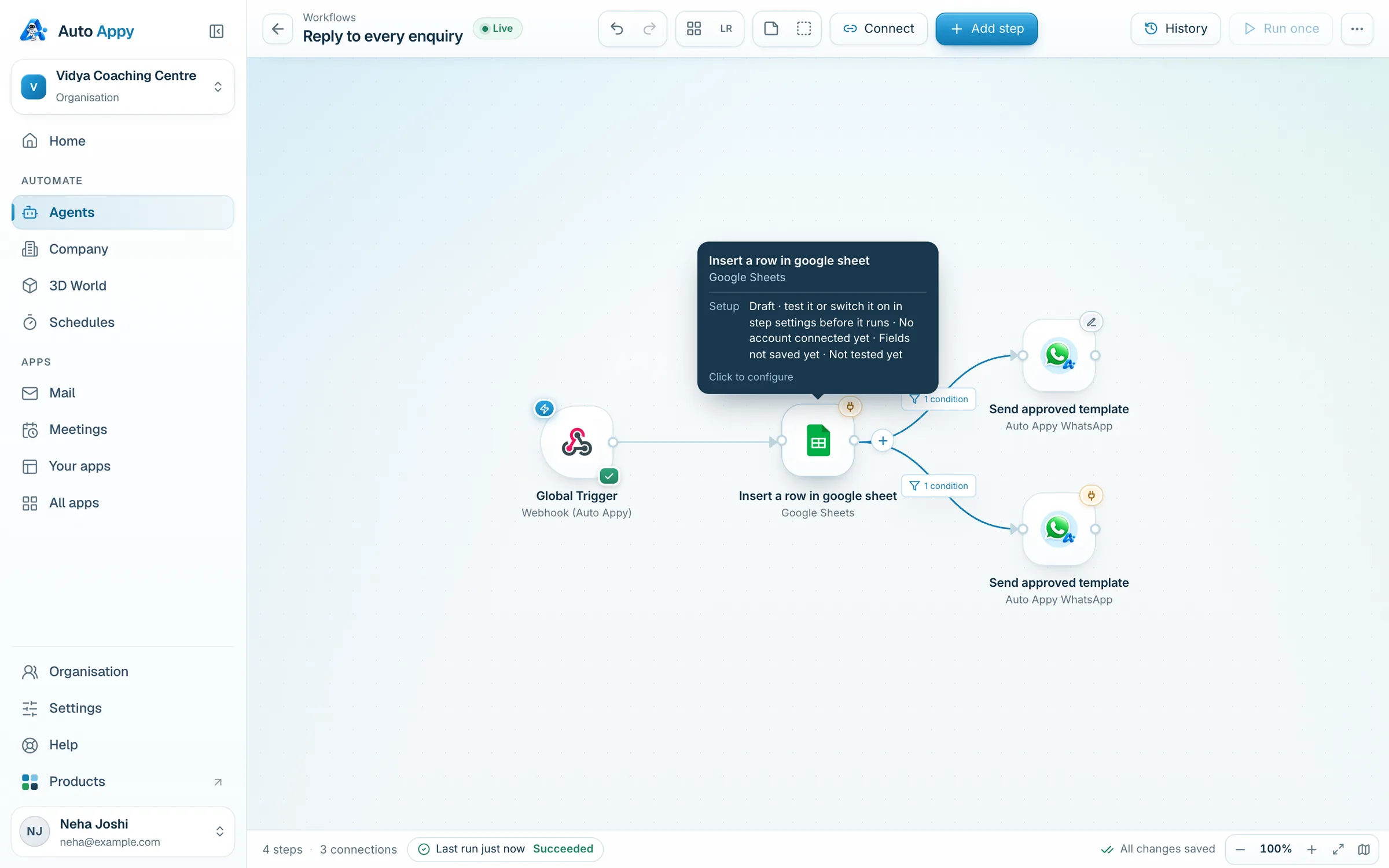Click the Live status badge
This screenshot has width=1389, height=868.
tap(497, 28)
